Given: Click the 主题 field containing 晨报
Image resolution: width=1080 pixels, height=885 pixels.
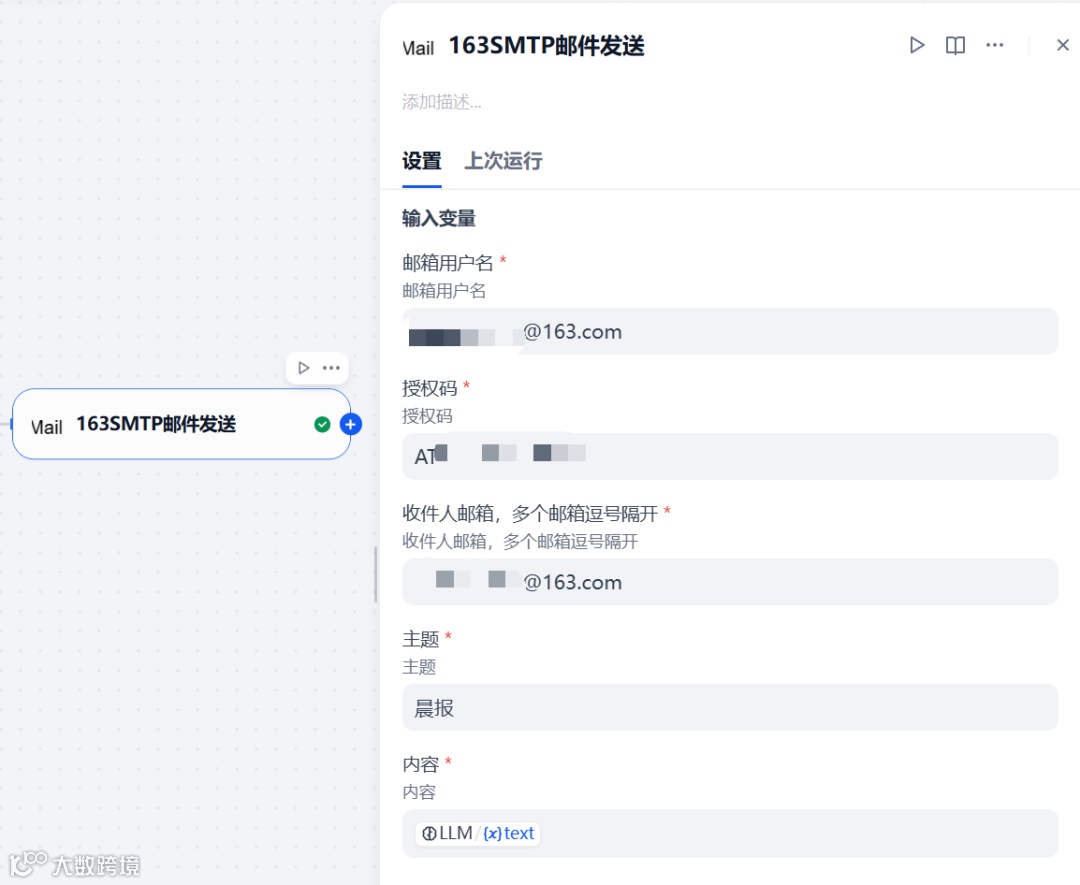Looking at the screenshot, I should tap(730, 707).
